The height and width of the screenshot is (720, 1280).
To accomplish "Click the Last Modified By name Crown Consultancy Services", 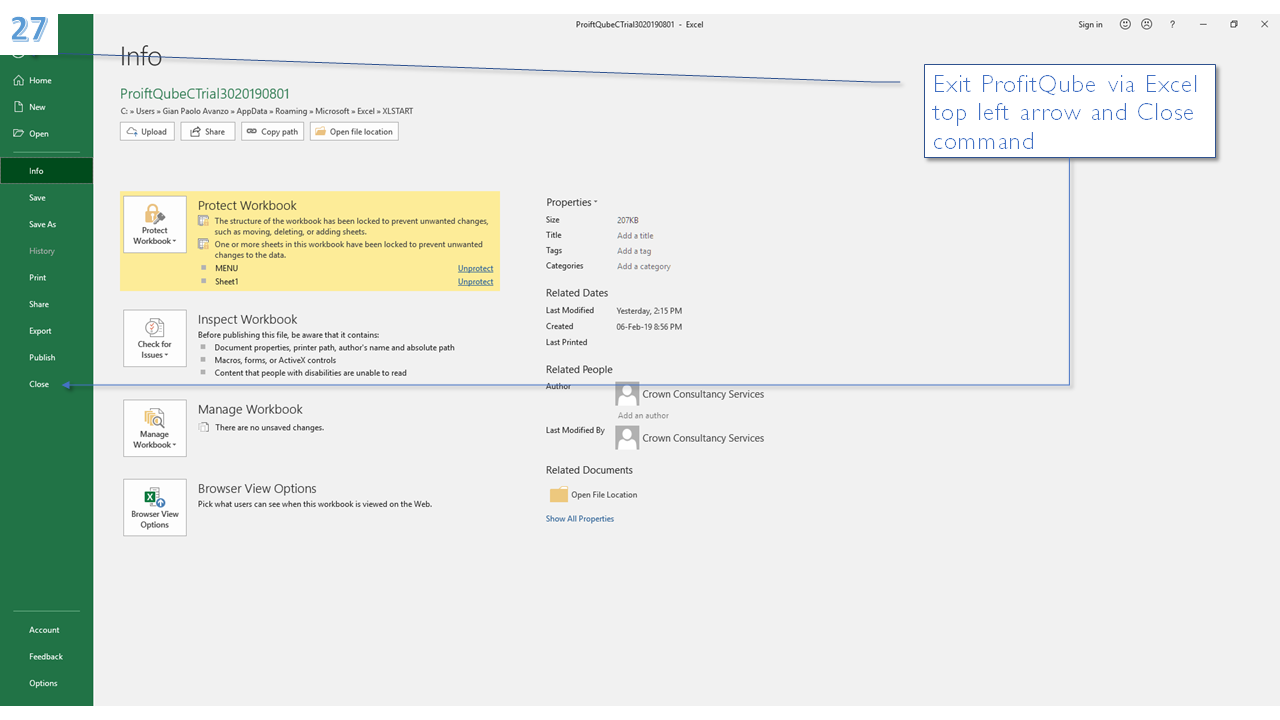I will pyautogui.click(x=703, y=438).
